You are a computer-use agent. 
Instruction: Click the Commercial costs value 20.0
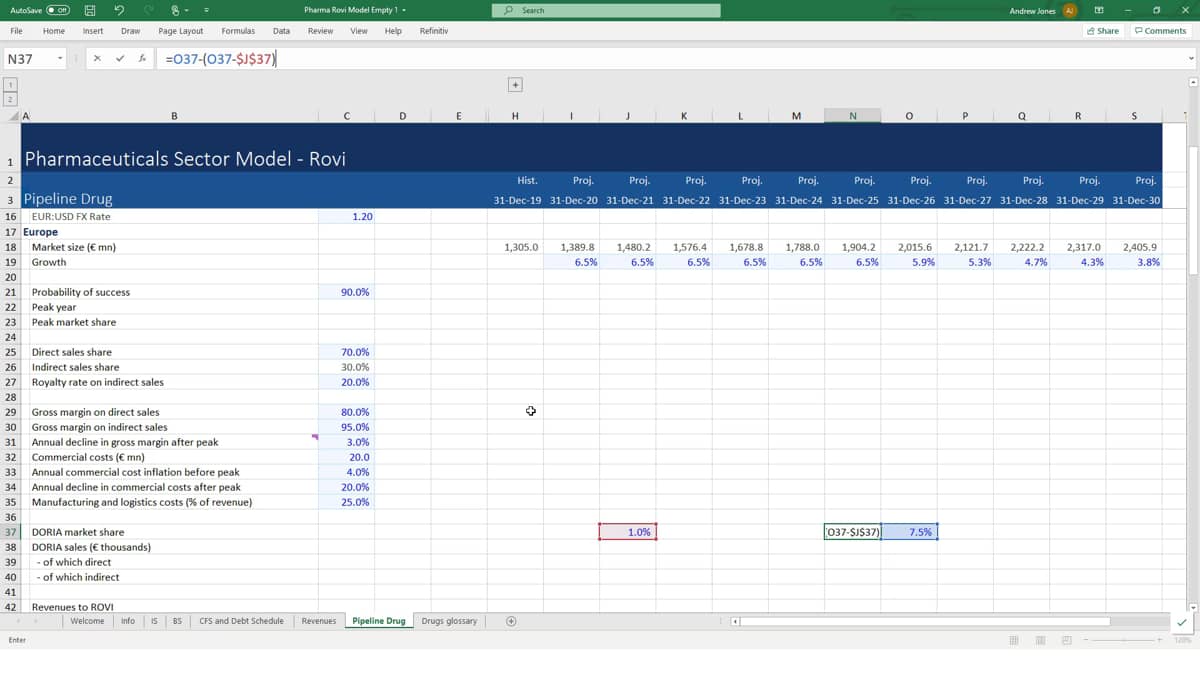point(346,457)
